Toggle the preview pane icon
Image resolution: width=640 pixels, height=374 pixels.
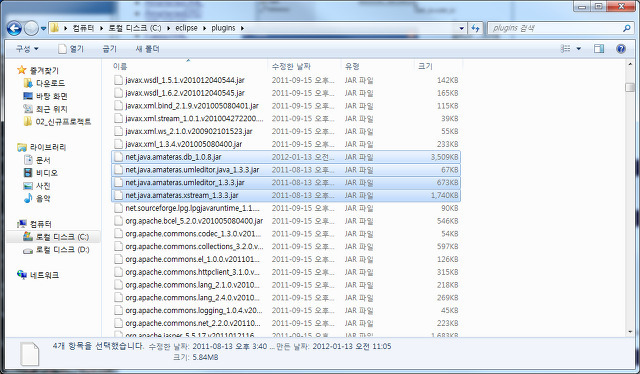(x=599, y=49)
